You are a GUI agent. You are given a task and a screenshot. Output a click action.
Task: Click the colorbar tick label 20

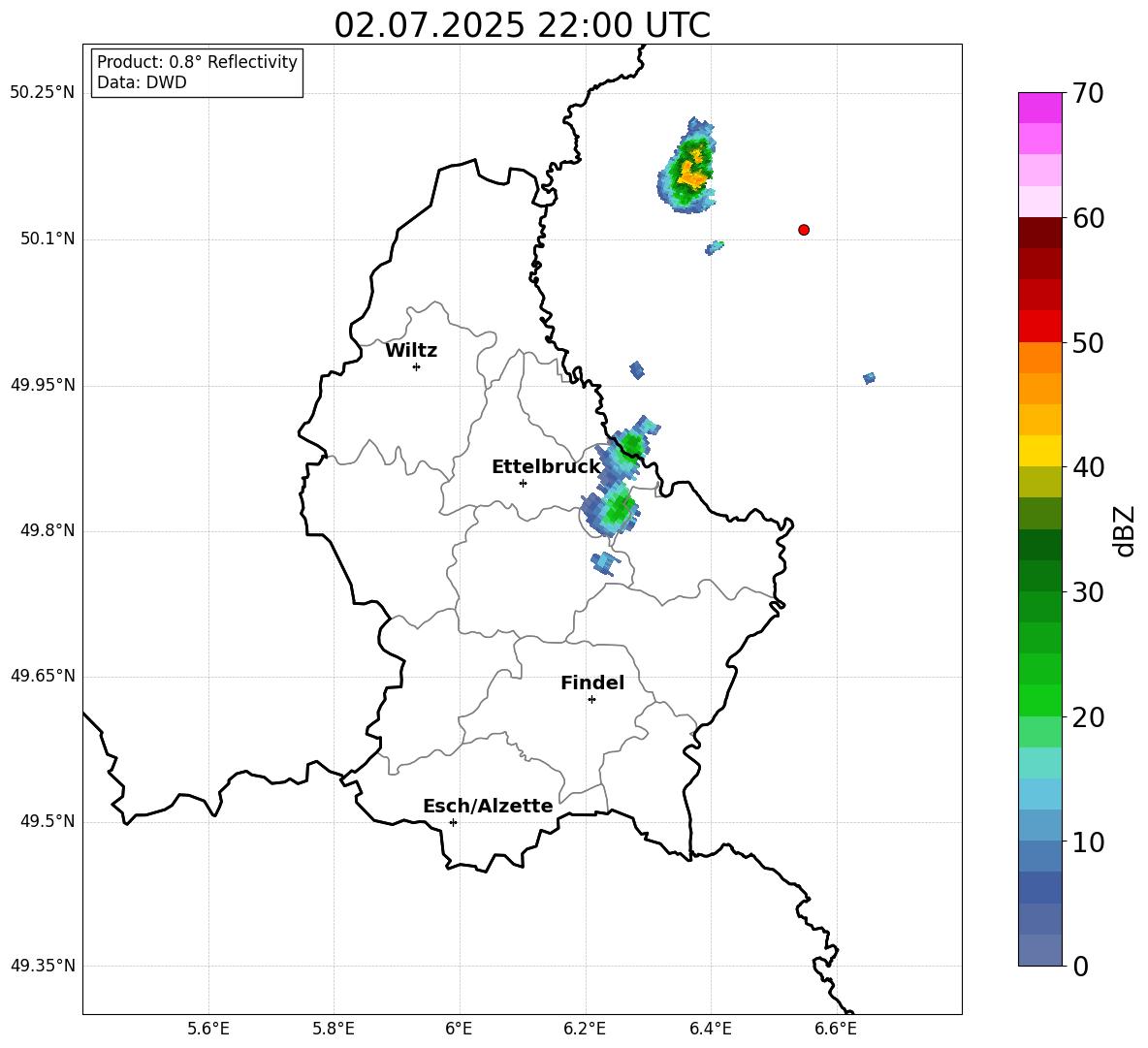(x=1088, y=717)
